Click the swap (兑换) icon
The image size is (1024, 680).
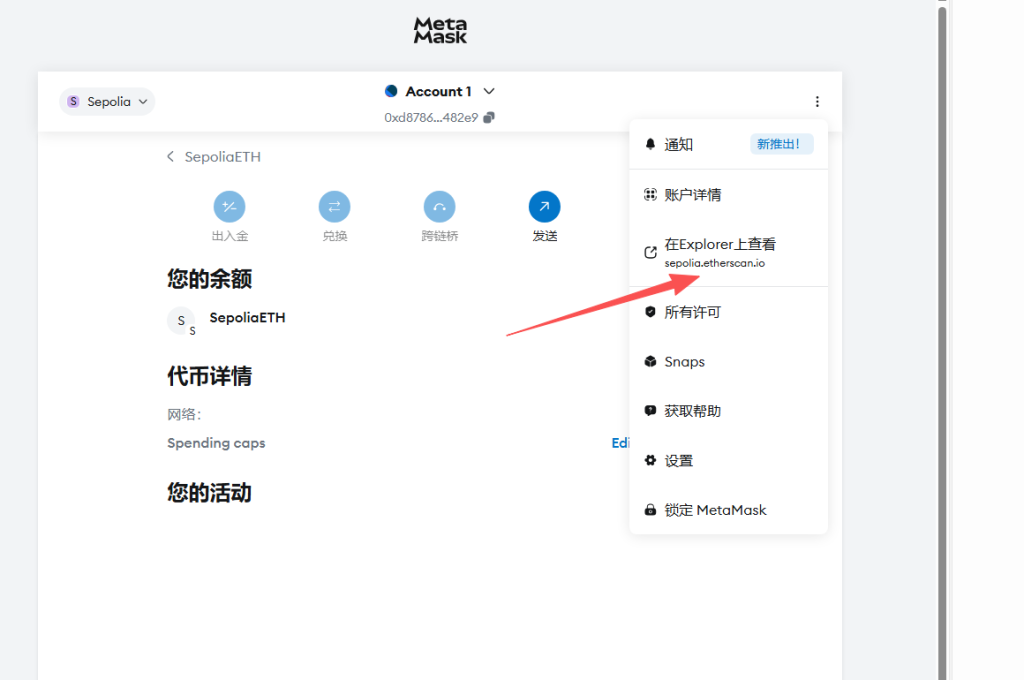334,207
